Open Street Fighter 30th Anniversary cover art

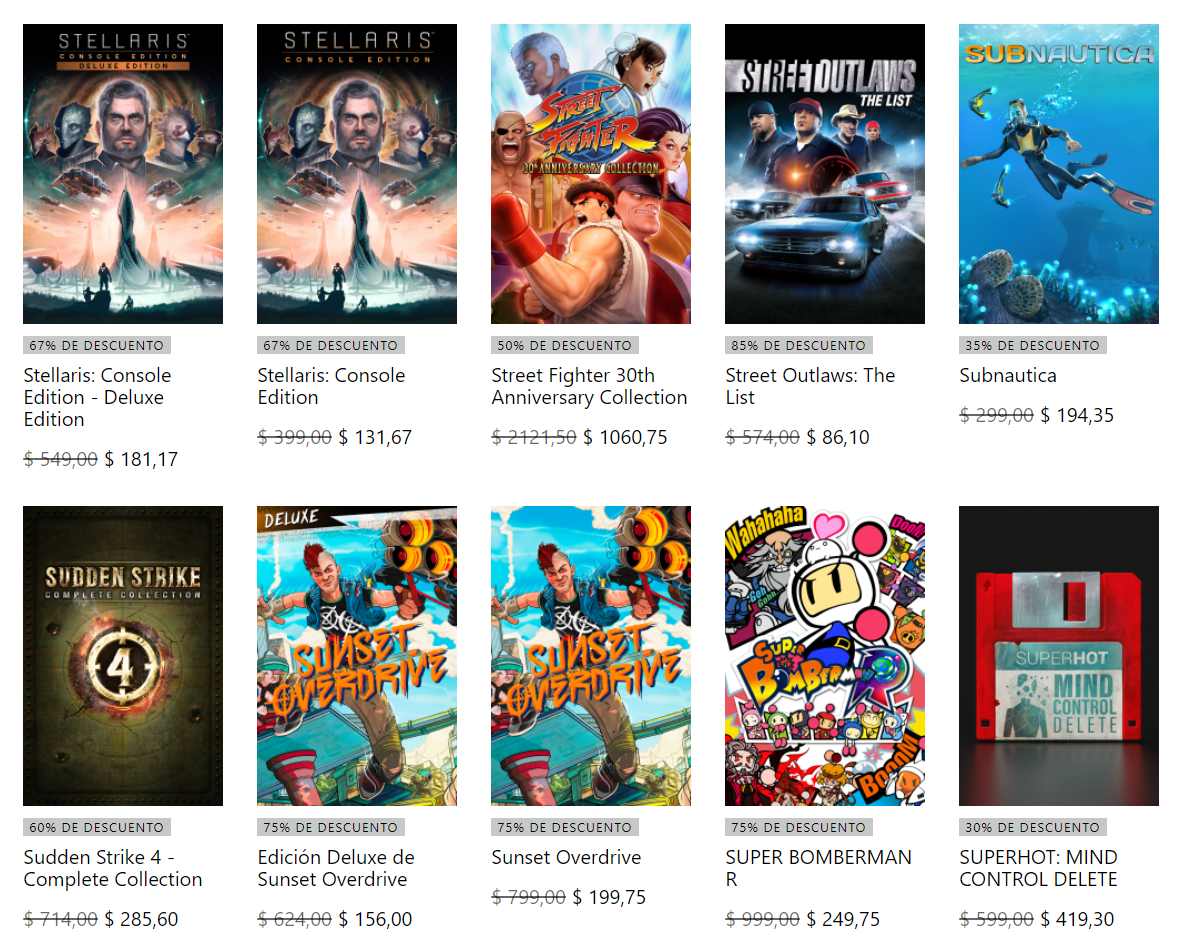590,174
